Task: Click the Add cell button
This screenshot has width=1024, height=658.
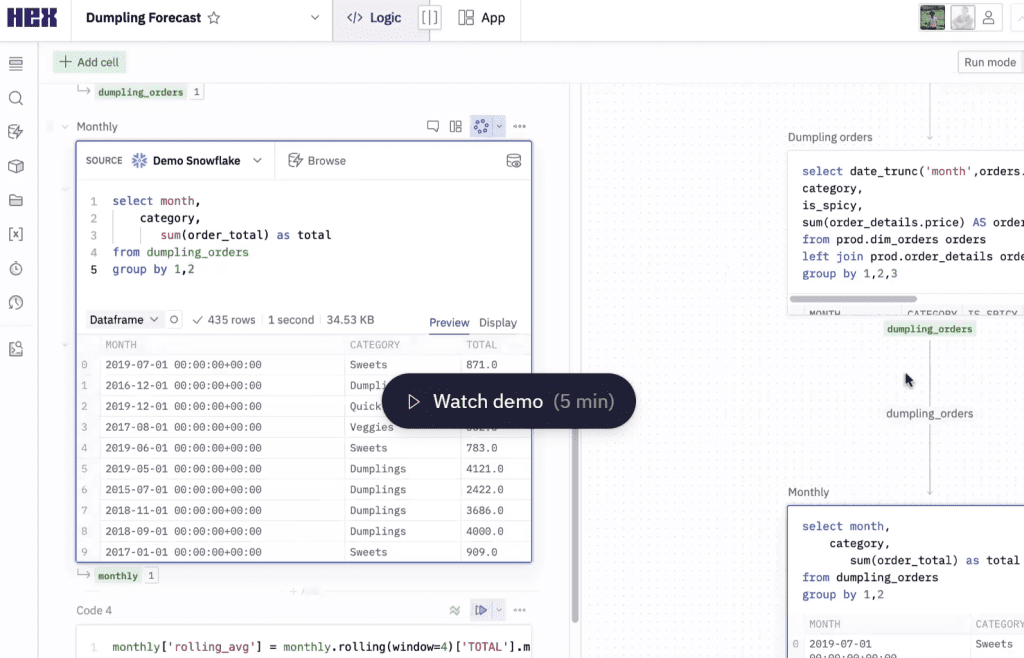Action: click(x=89, y=62)
